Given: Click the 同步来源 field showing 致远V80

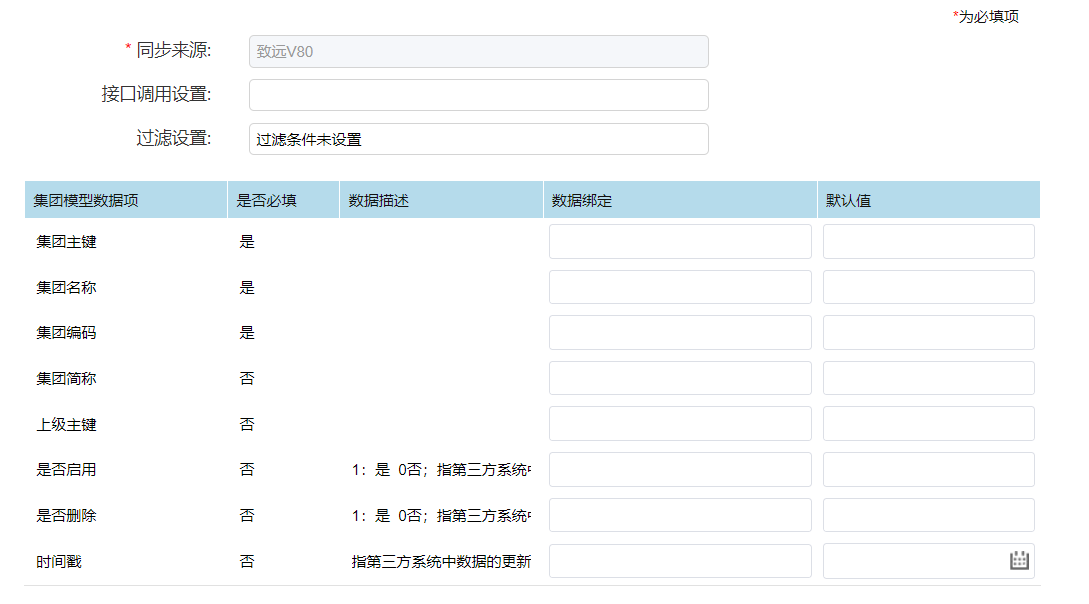Looking at the screenshot, I should (x=478, y=52).
